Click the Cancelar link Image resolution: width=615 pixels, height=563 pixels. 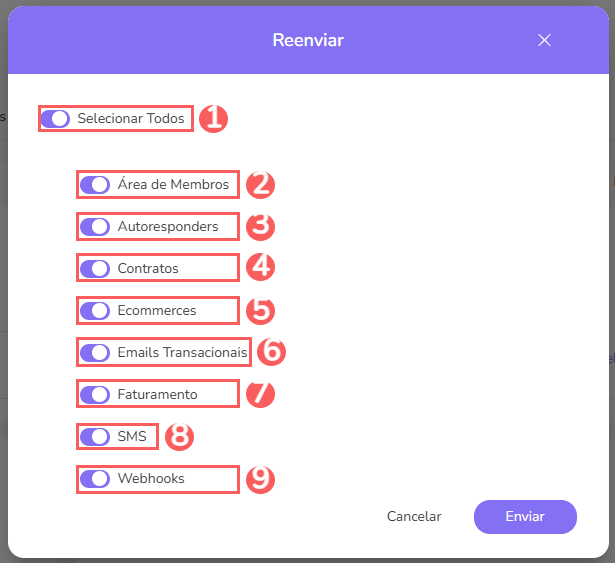tap(414, 517)
